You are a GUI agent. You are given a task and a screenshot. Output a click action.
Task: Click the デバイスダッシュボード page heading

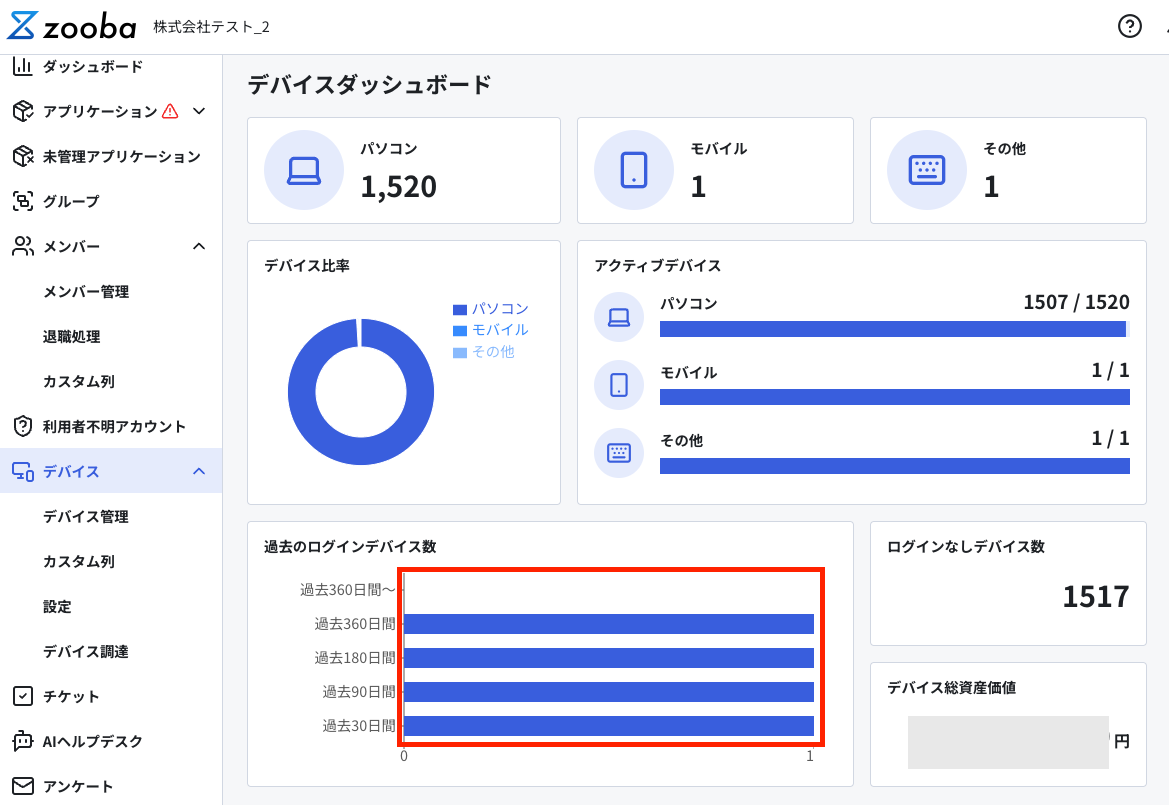pyautogui.click(x=370, y=84)
